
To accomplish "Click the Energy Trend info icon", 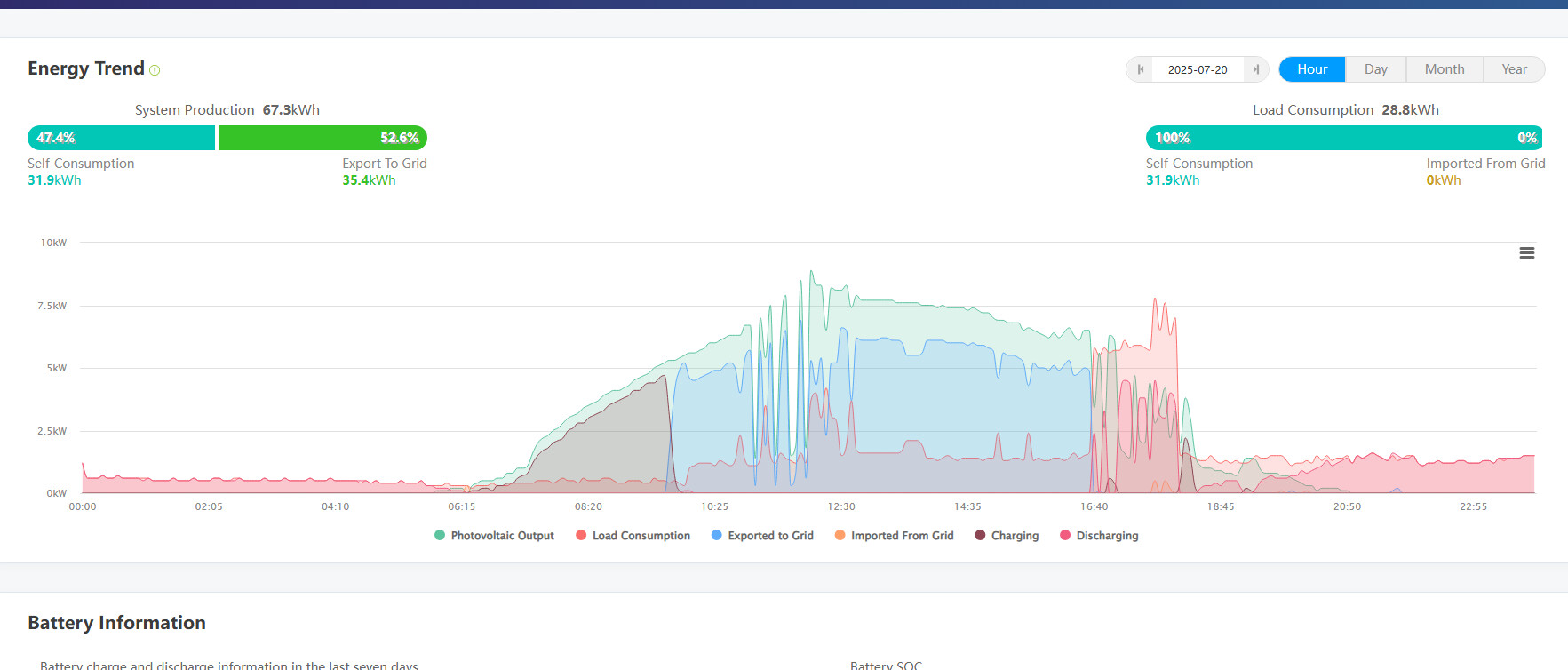I will click(155, 70).
